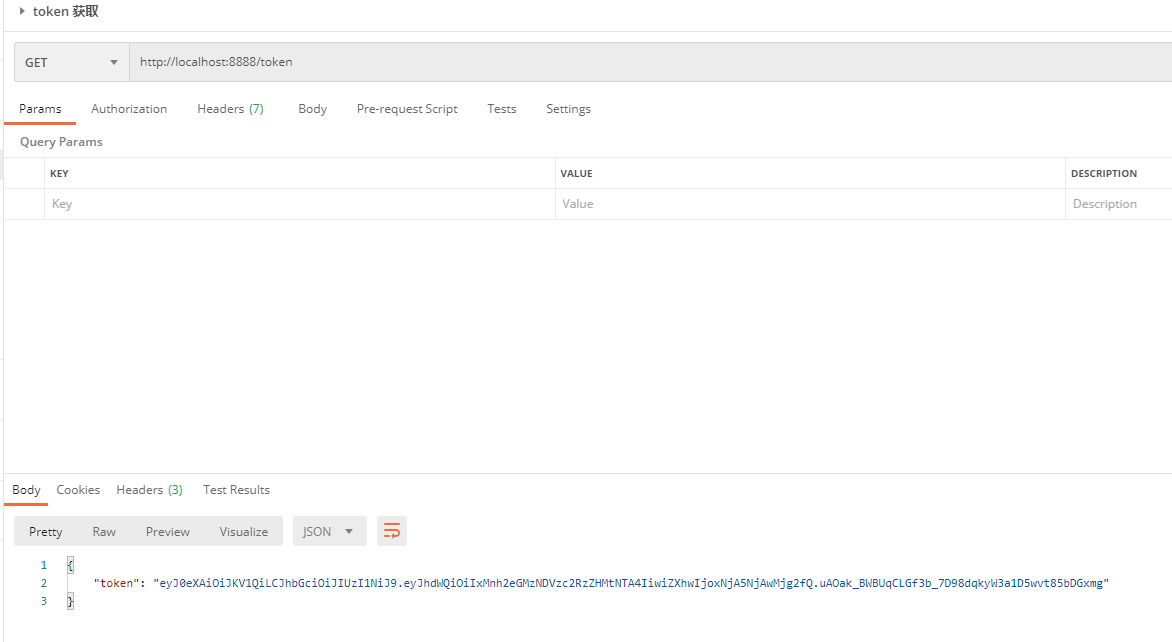The height and width of the screenshot is (642, 1172).
Task: Click the closing brace on response line 3
Action: point(70,601)
